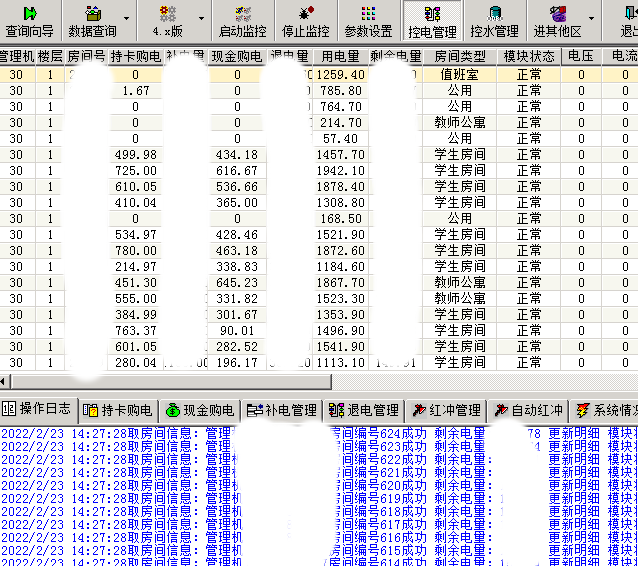This screenshot has width=638, height=566.
Task: Start monitoring with 启动监控
Action: click(243, 21)
